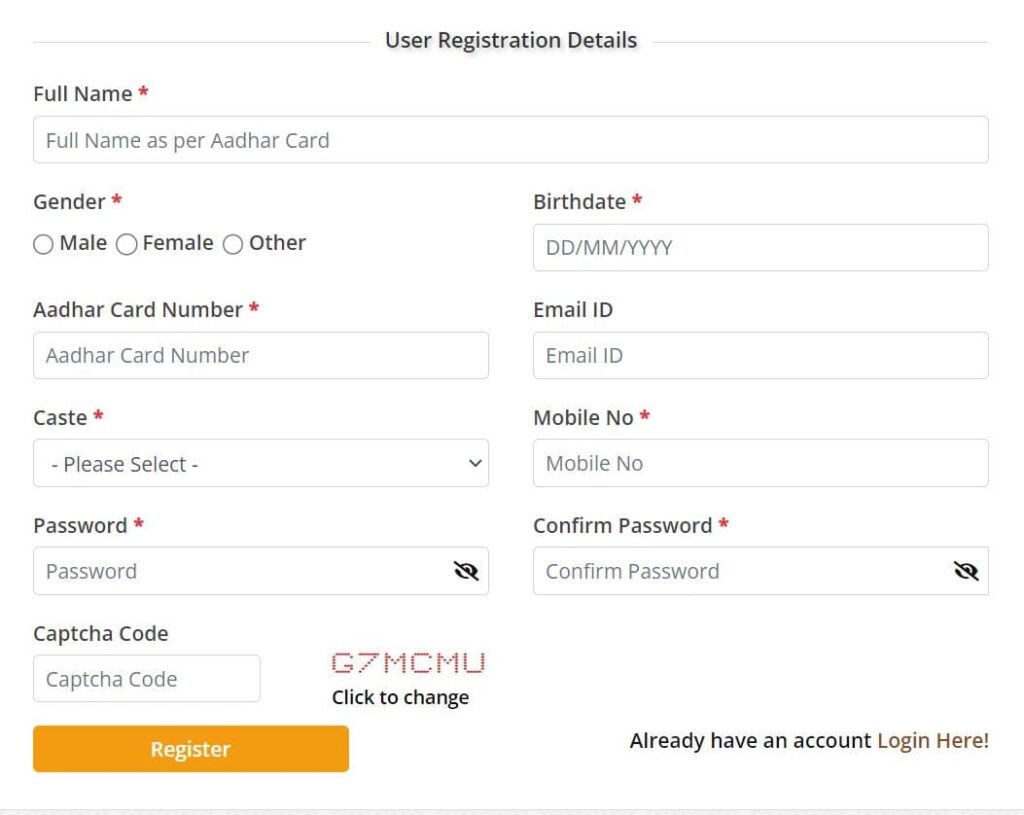Image resolution: width=1024 pixels, height=815 pixels.
Task: Choose the Other gender radio button
Action: (233, 244)
